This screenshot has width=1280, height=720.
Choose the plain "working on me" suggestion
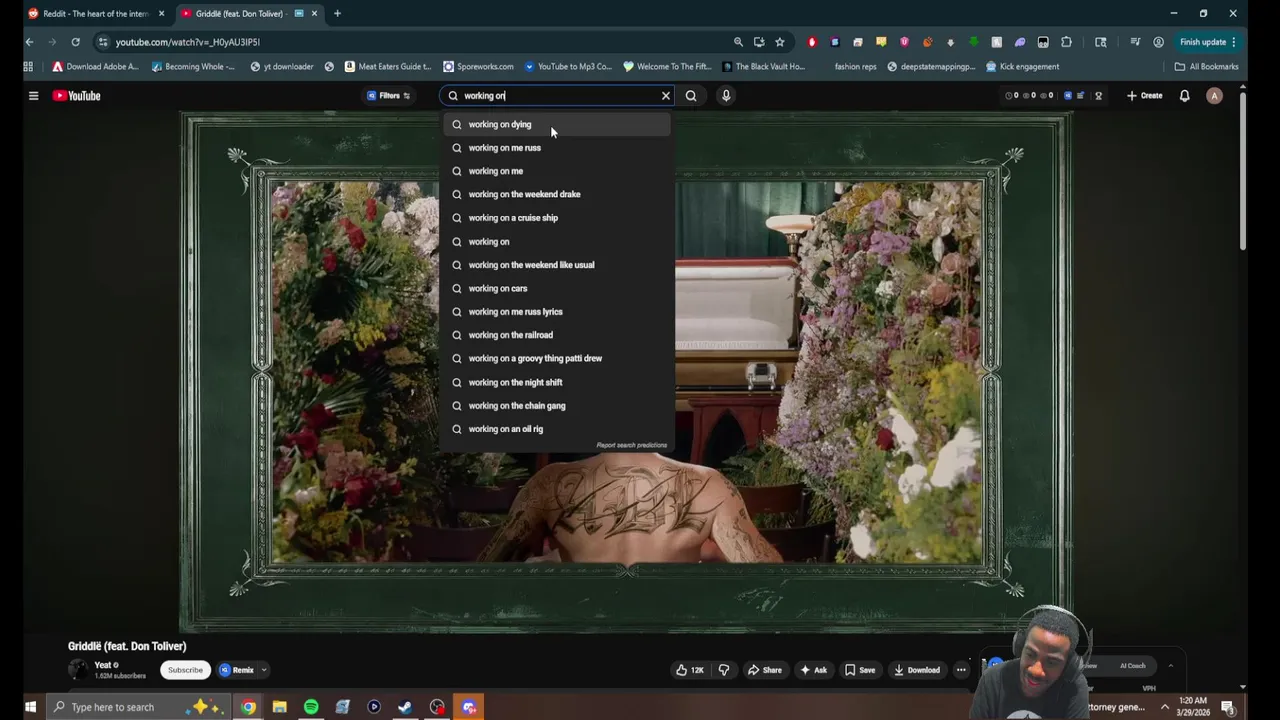click(557, 171)
